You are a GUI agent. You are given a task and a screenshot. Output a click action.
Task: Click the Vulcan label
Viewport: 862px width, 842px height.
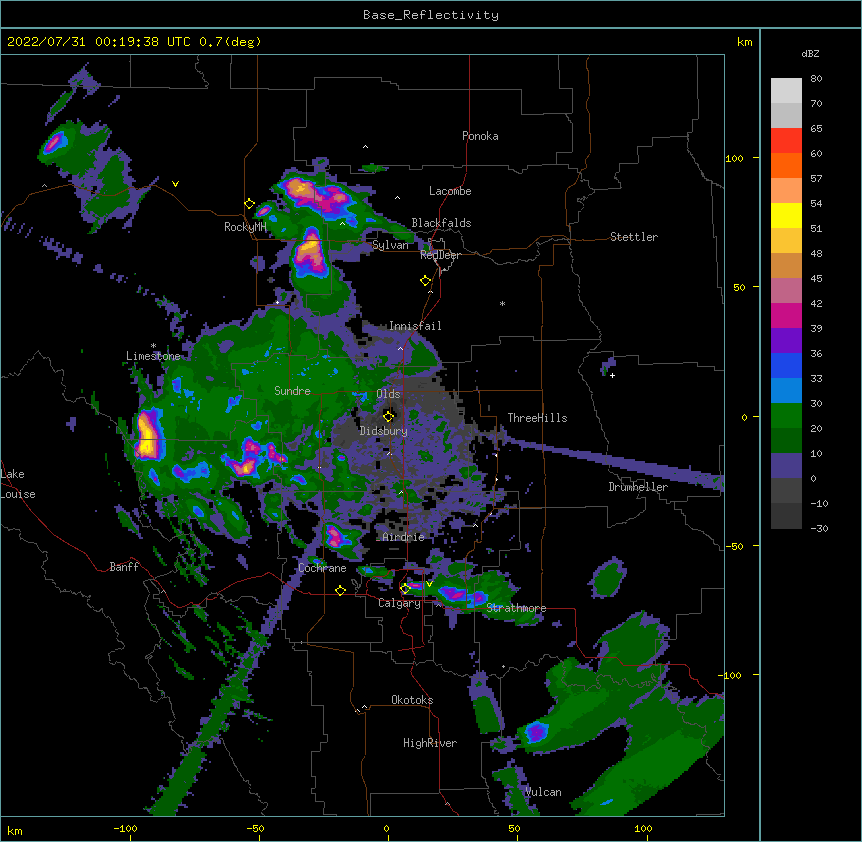click(x=543, y=792)
